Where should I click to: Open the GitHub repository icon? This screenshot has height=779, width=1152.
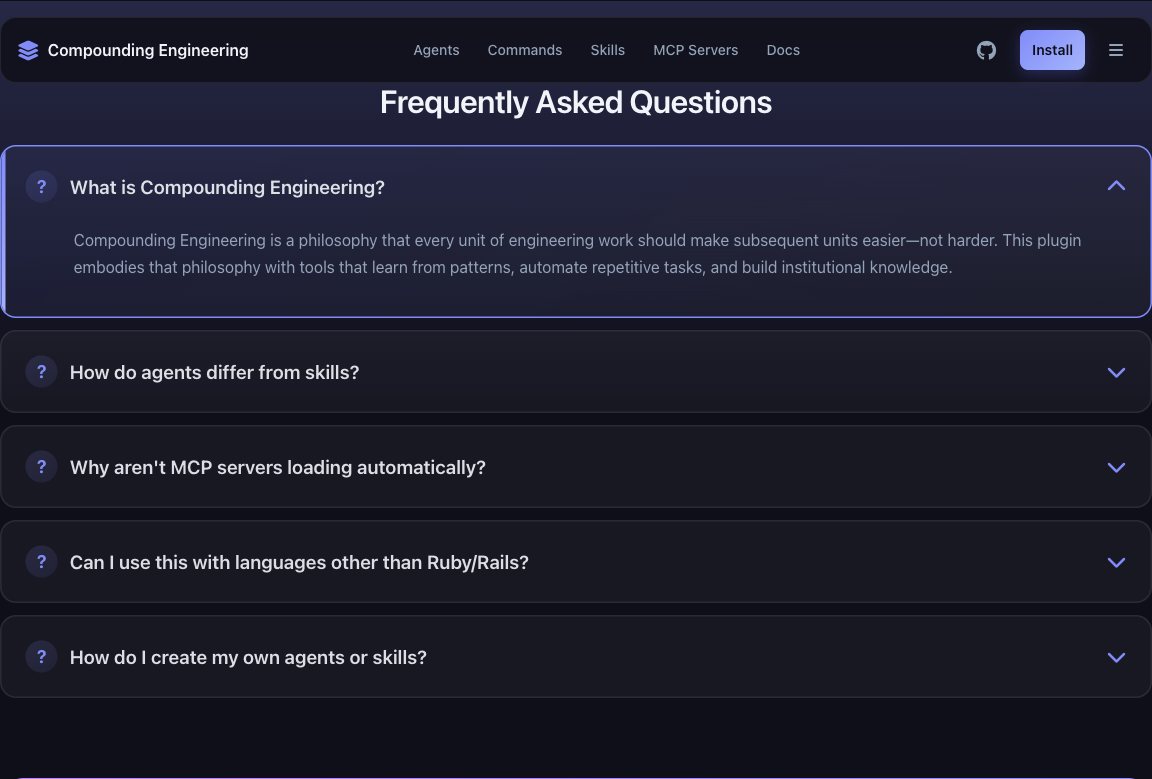point(986,50)
